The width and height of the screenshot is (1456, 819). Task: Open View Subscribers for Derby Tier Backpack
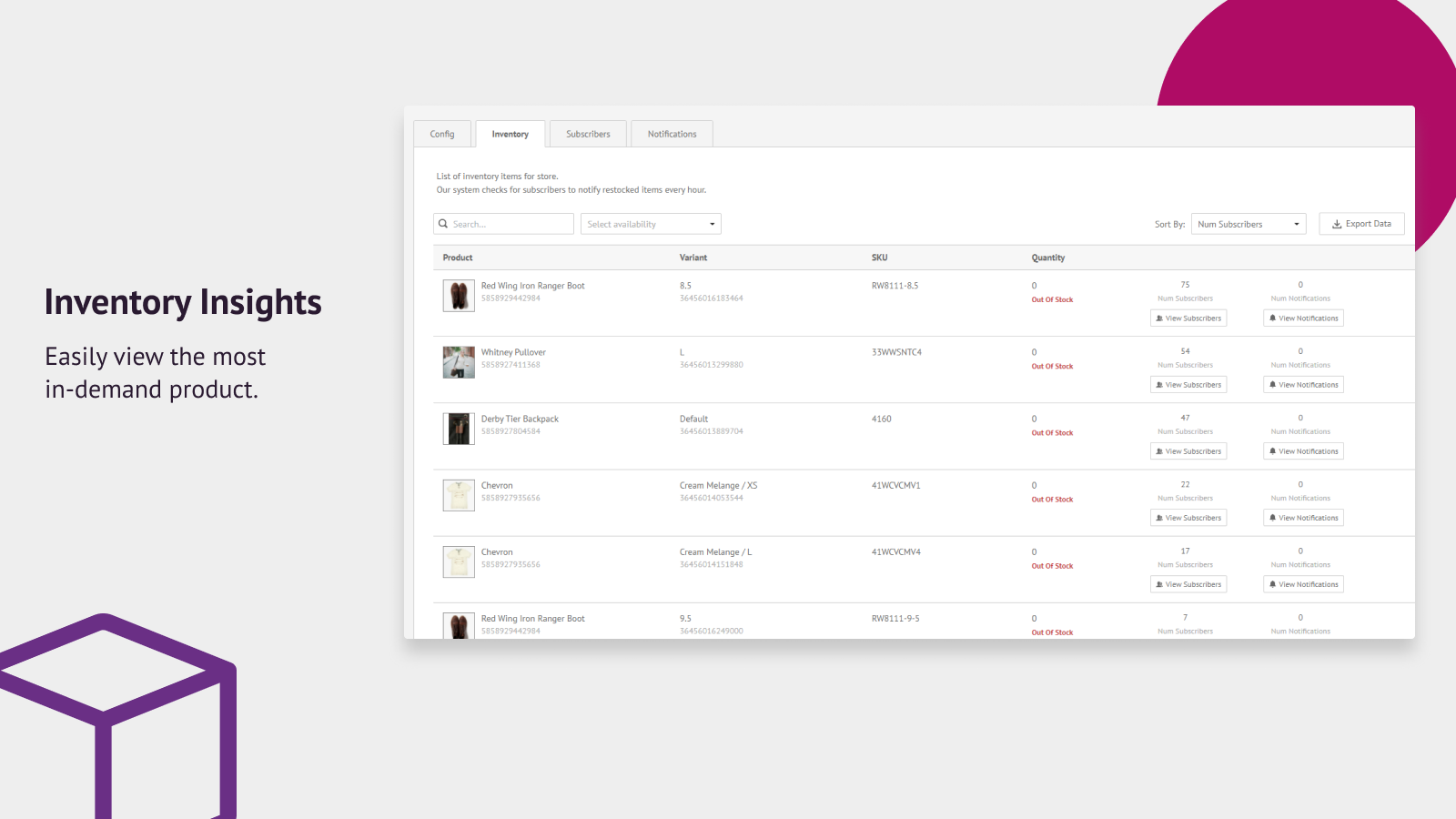1188,450
